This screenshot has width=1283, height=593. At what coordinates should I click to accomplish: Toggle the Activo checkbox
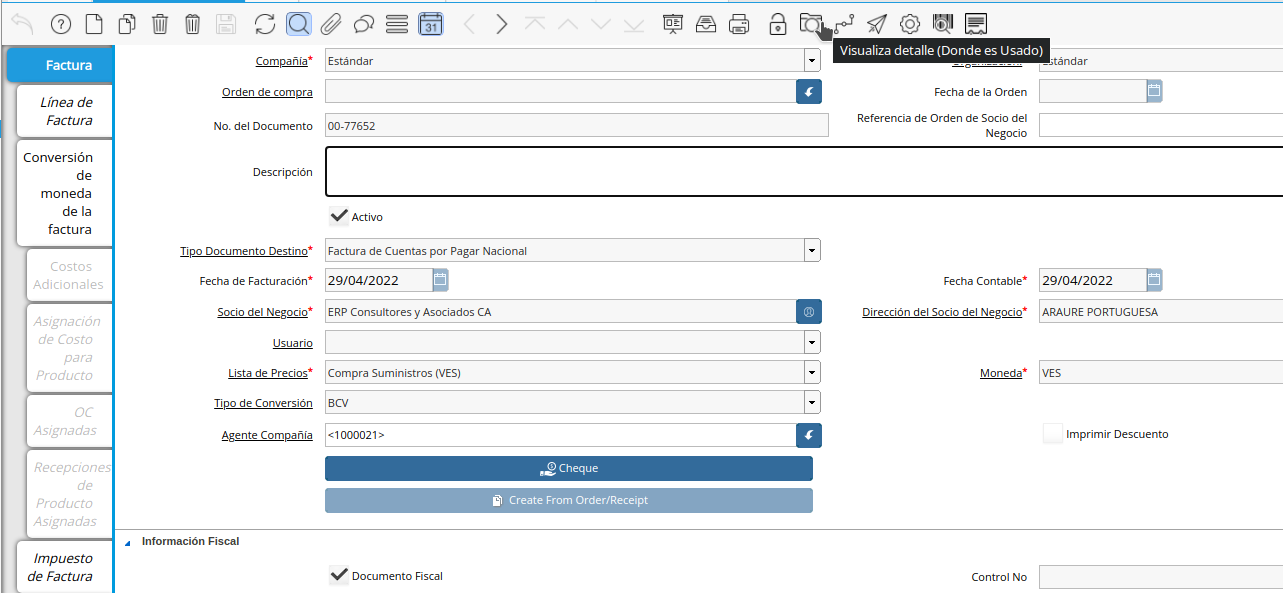339,216
